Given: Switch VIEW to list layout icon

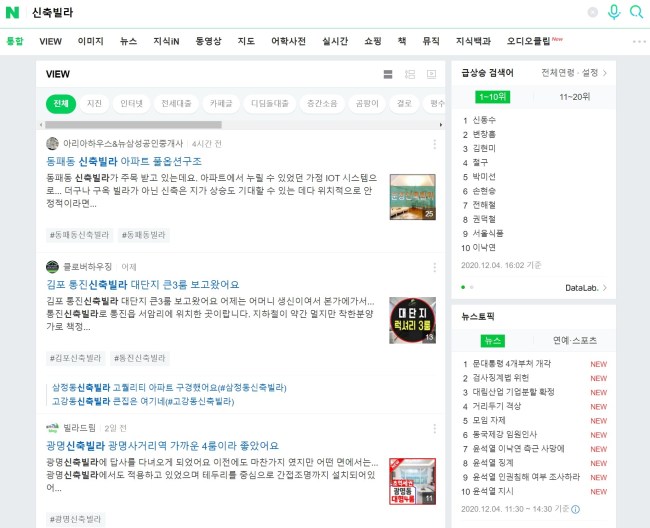Looking at the screenshot, I should (388, 74).
